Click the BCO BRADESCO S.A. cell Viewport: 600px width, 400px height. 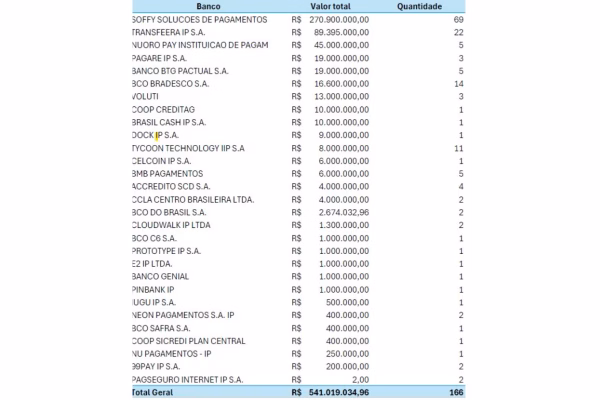tap(174, 84)
